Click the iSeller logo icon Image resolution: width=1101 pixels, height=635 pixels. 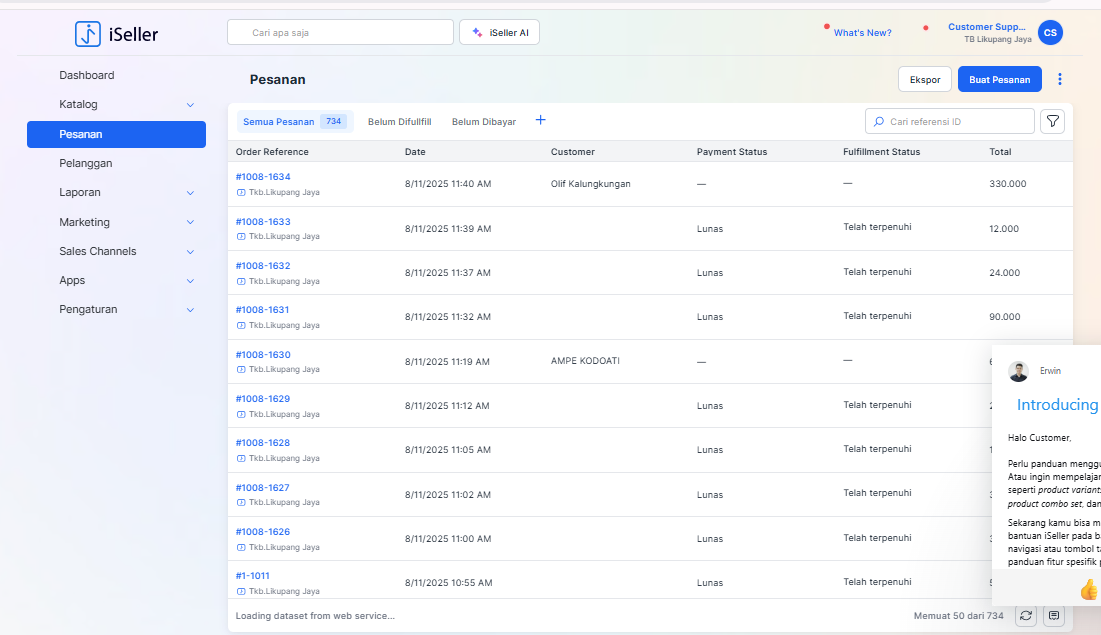point(88,34)
